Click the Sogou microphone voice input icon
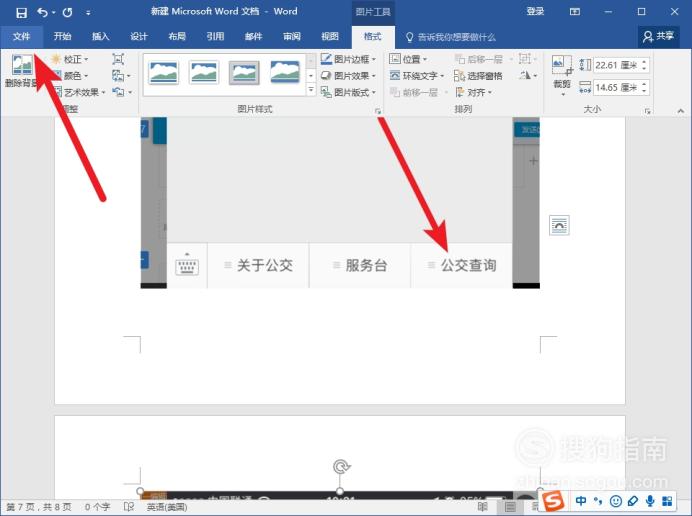 point(650,501)
